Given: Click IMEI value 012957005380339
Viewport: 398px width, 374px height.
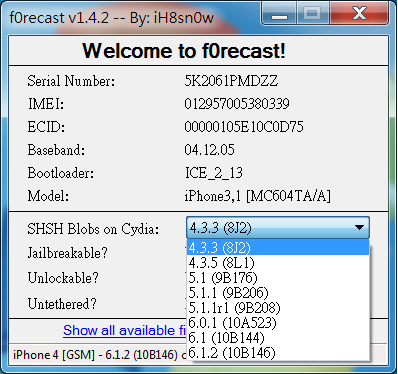Looking at the screenshot, I should [x=237, y=104].
